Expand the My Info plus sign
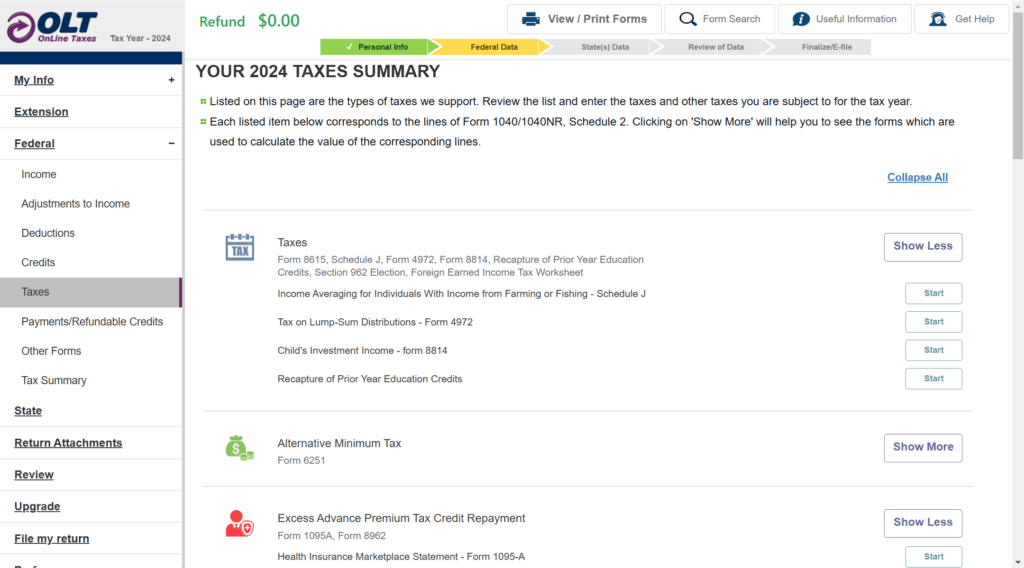 pyautogui.click(x=171, y=80)
